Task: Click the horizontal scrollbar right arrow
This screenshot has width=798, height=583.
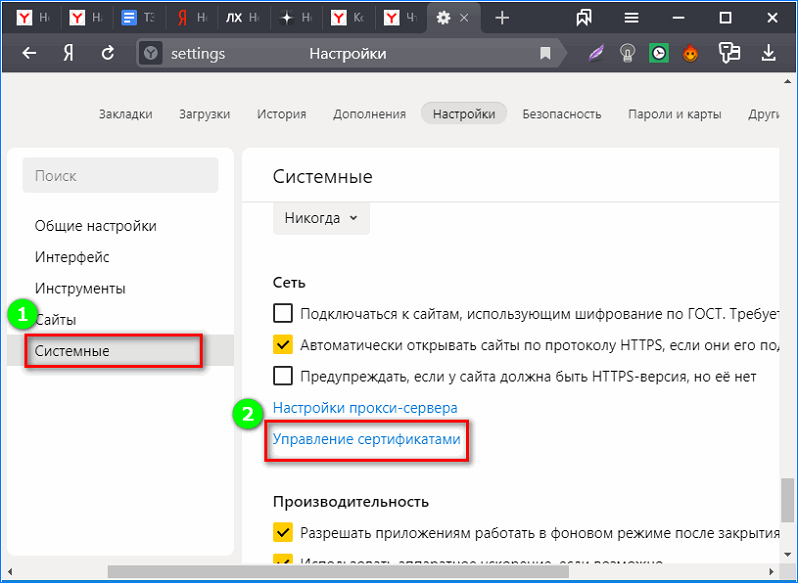Action: point(771,571)
